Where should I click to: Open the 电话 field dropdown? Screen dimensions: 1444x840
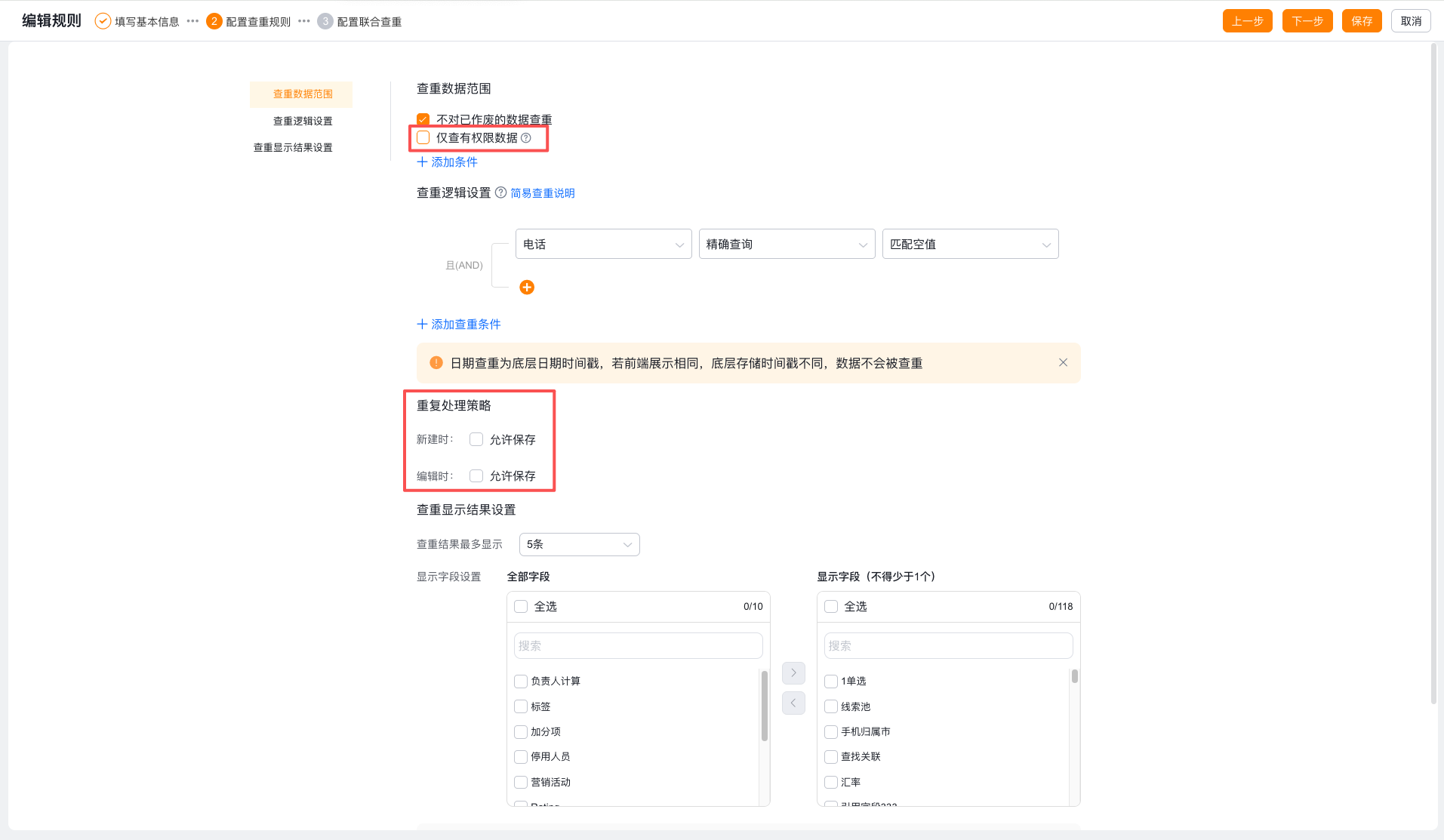604,244
